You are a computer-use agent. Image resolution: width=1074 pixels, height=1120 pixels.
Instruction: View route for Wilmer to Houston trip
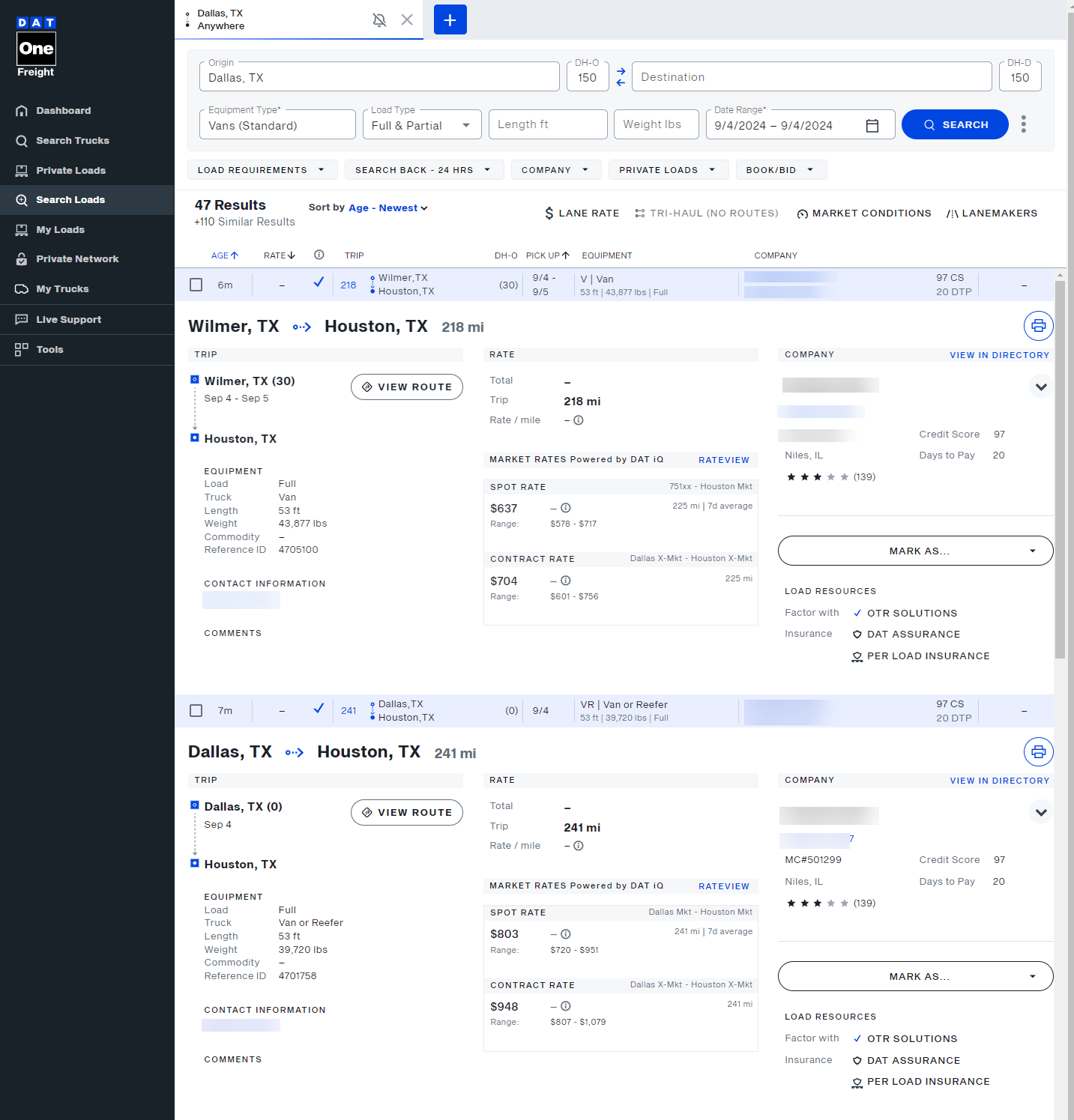(407, 387)
